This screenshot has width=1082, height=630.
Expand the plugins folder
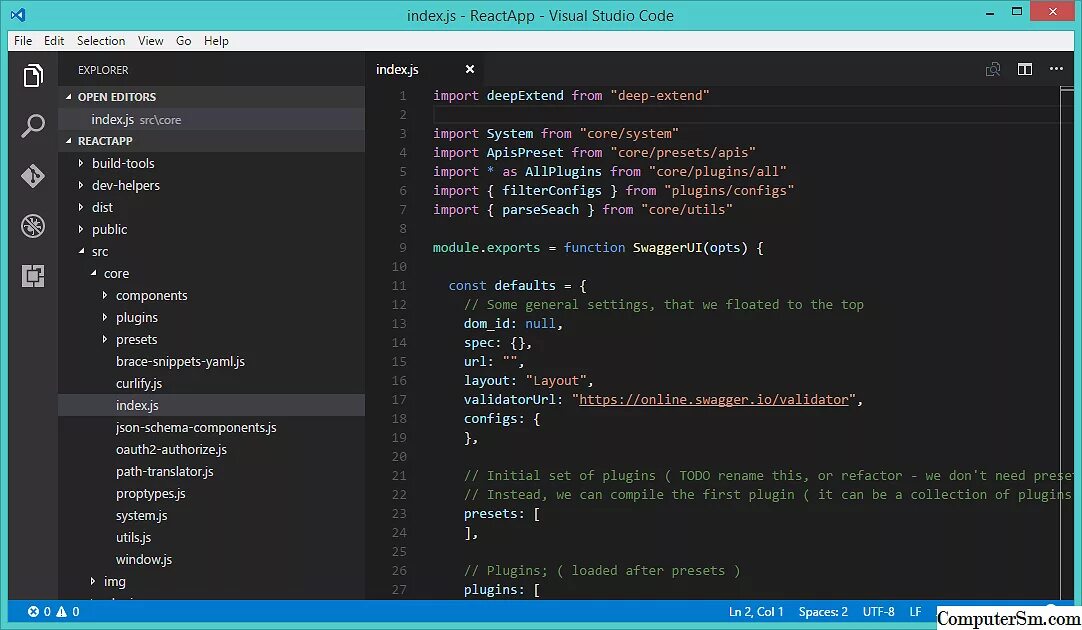click(x=105, y=317)
